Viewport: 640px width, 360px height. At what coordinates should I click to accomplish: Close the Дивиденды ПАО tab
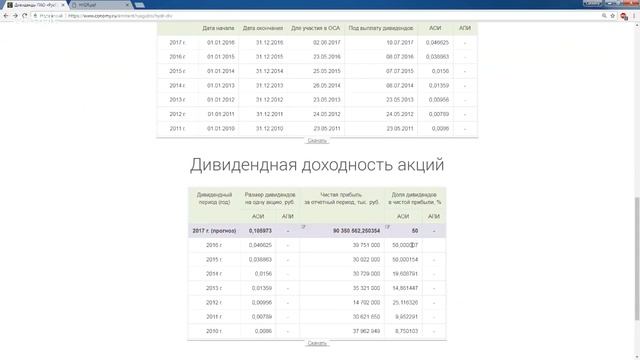pyautogui.click(x=63, y=5)
